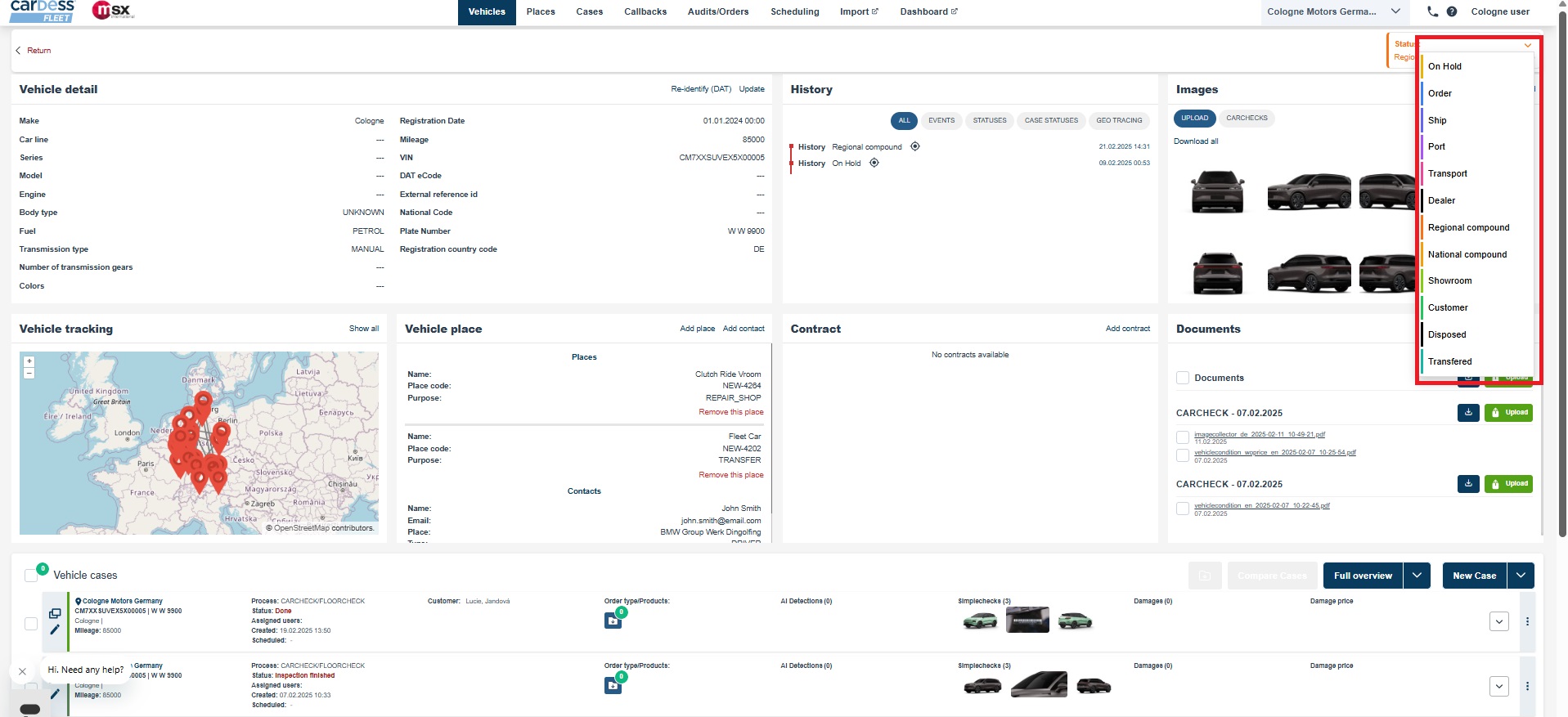Open the Full overview dropdown arrow
This screenshot has height=717, width=1568.
(x=1417, y=576)
